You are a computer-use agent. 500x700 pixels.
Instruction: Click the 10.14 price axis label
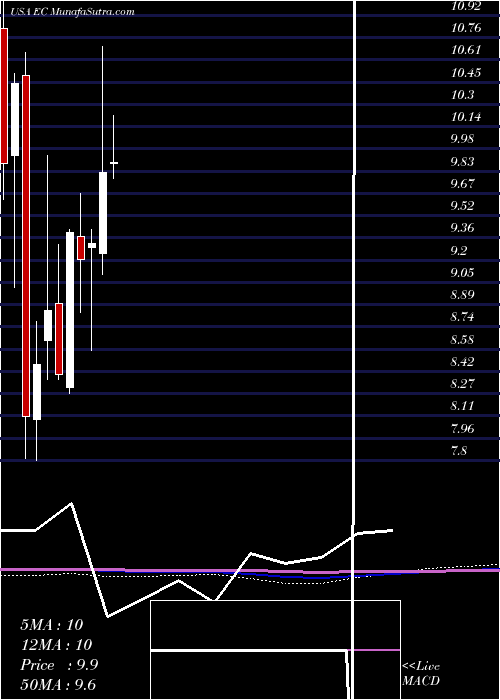click(466, 117)
